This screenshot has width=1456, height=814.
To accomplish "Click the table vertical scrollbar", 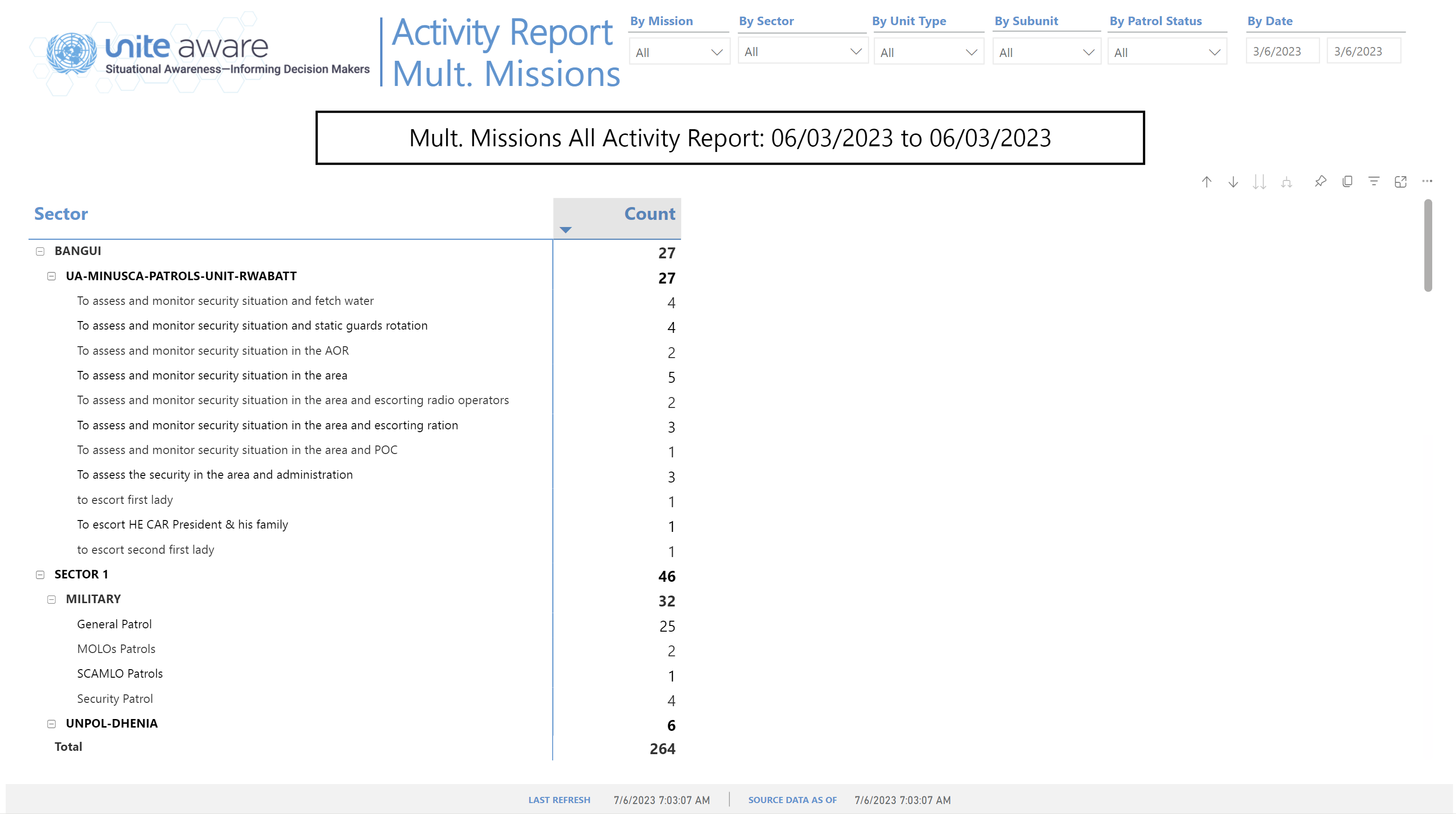I will click(1428, 245).
